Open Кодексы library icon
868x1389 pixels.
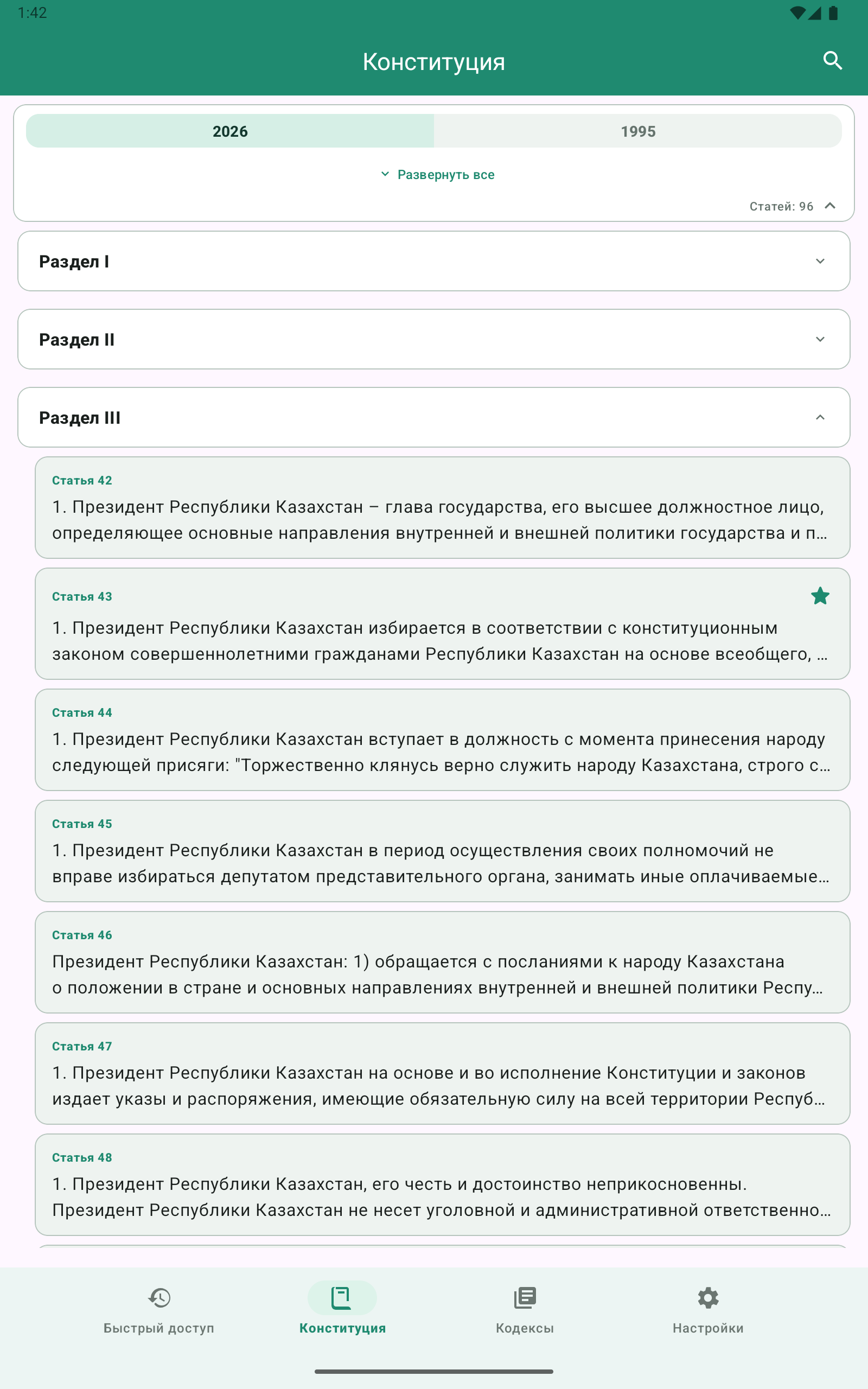tap(525, 1297)
